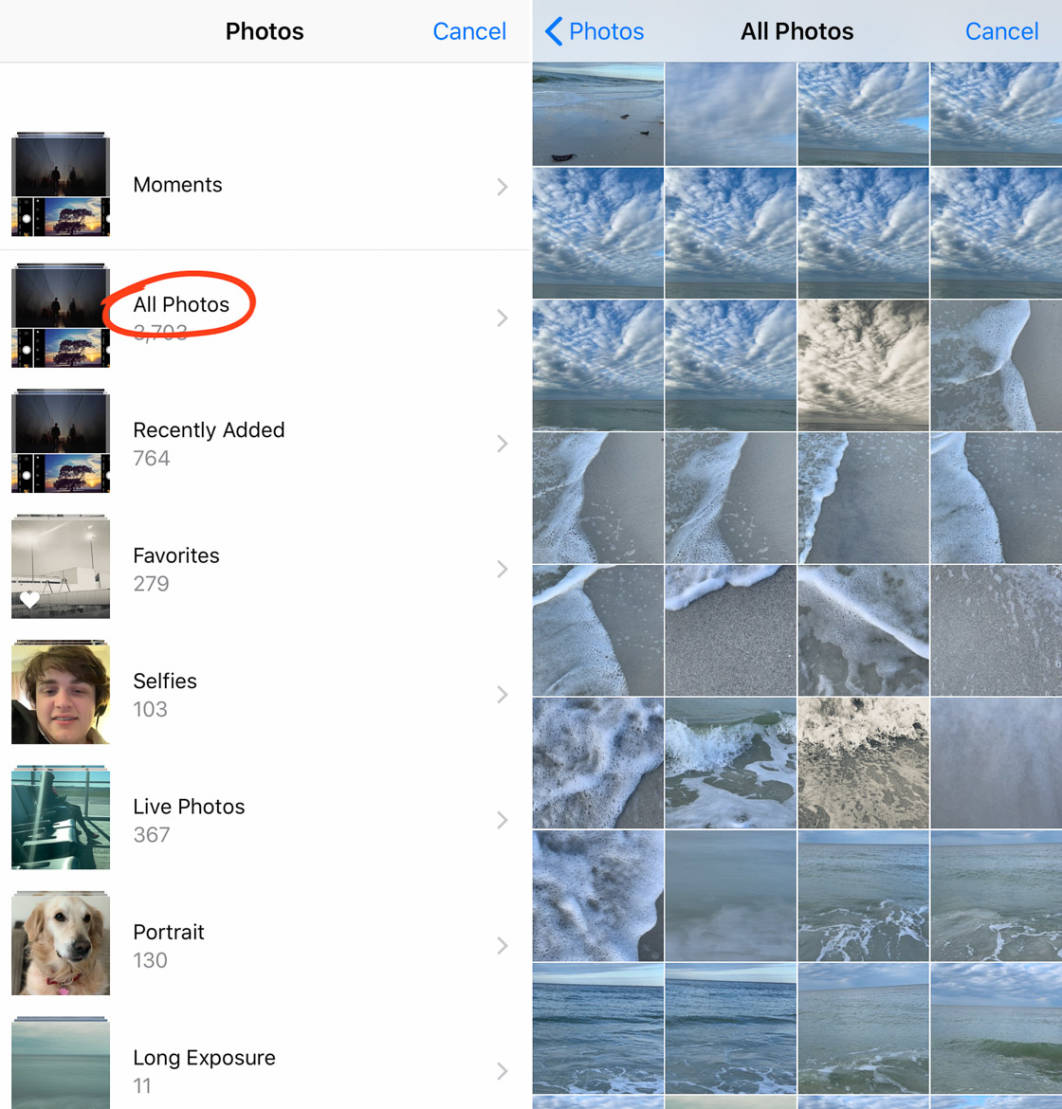
Task: Open the Recently Added album
Action: pos(208,430)
